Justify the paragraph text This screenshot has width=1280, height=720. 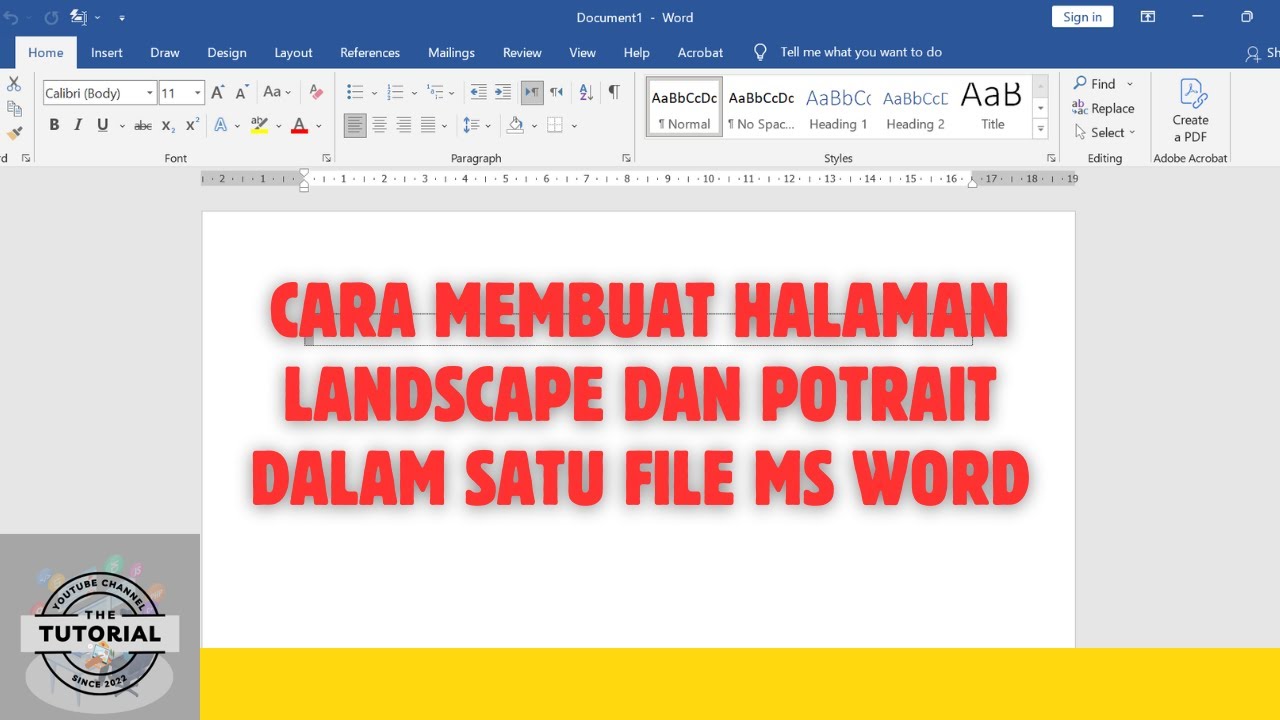point(428,125)
